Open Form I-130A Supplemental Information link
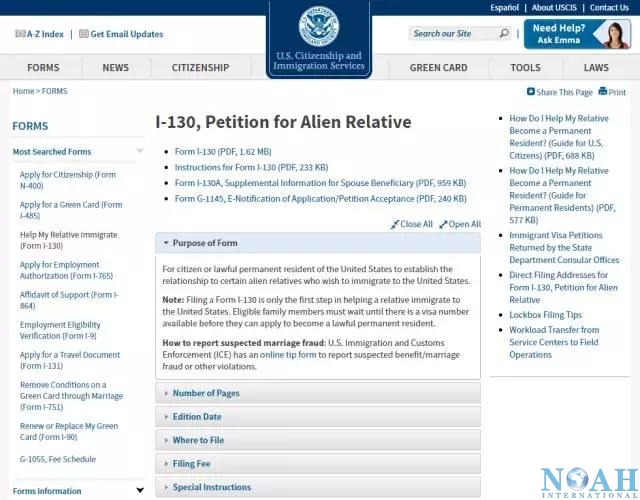The width and height of the screenshot is (640, 500). point(320,183)
